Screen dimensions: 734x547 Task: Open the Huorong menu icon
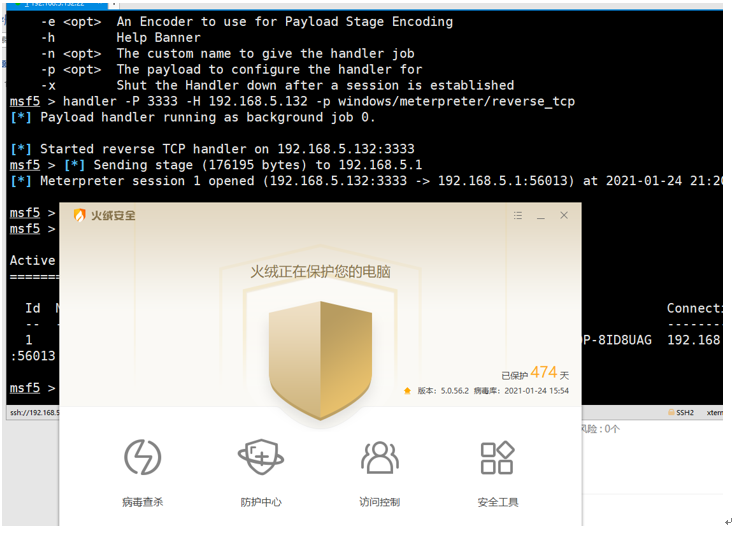pyautogui.click(x=518, y=215)
